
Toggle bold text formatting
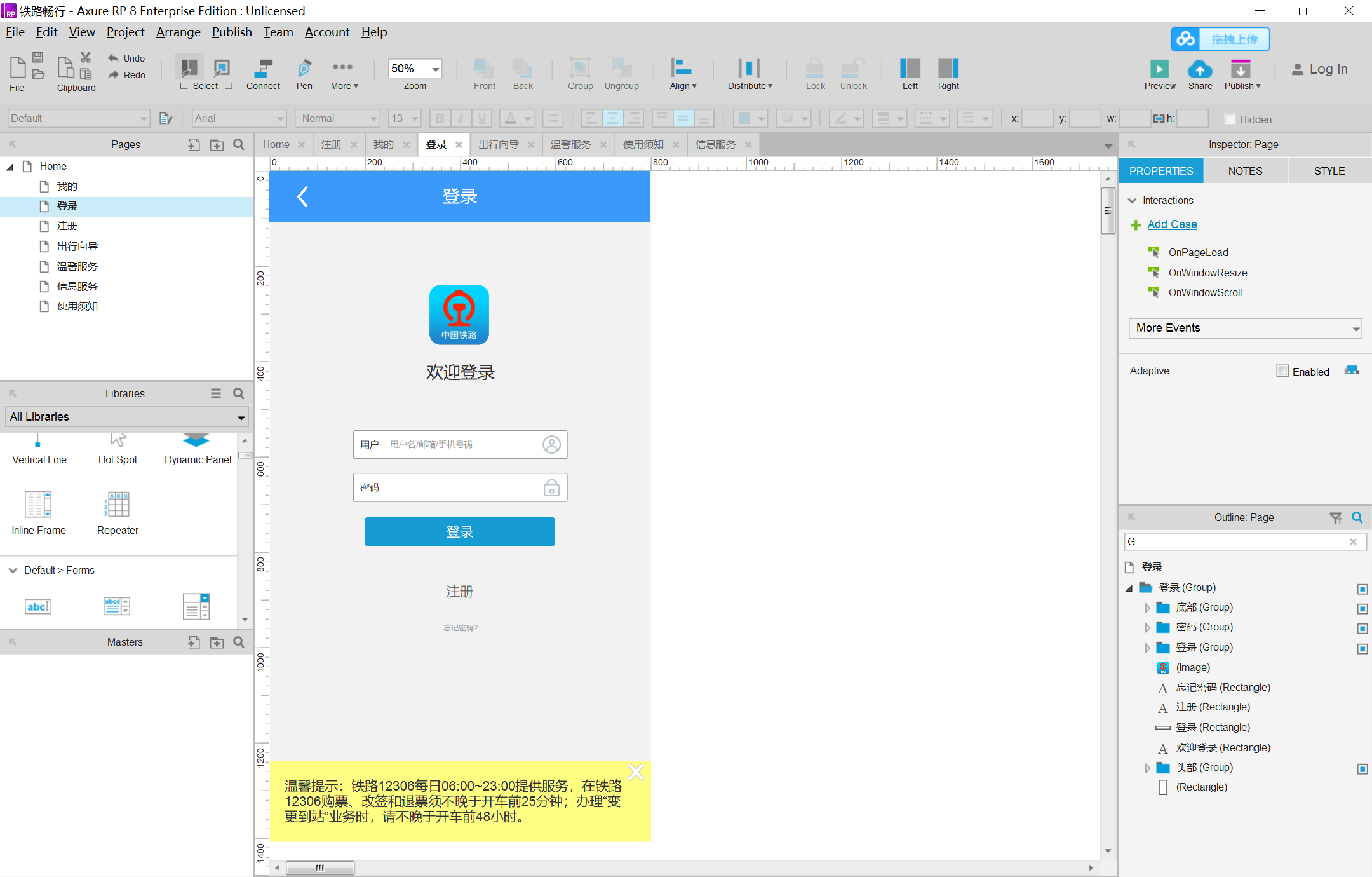tap(439, 118)
